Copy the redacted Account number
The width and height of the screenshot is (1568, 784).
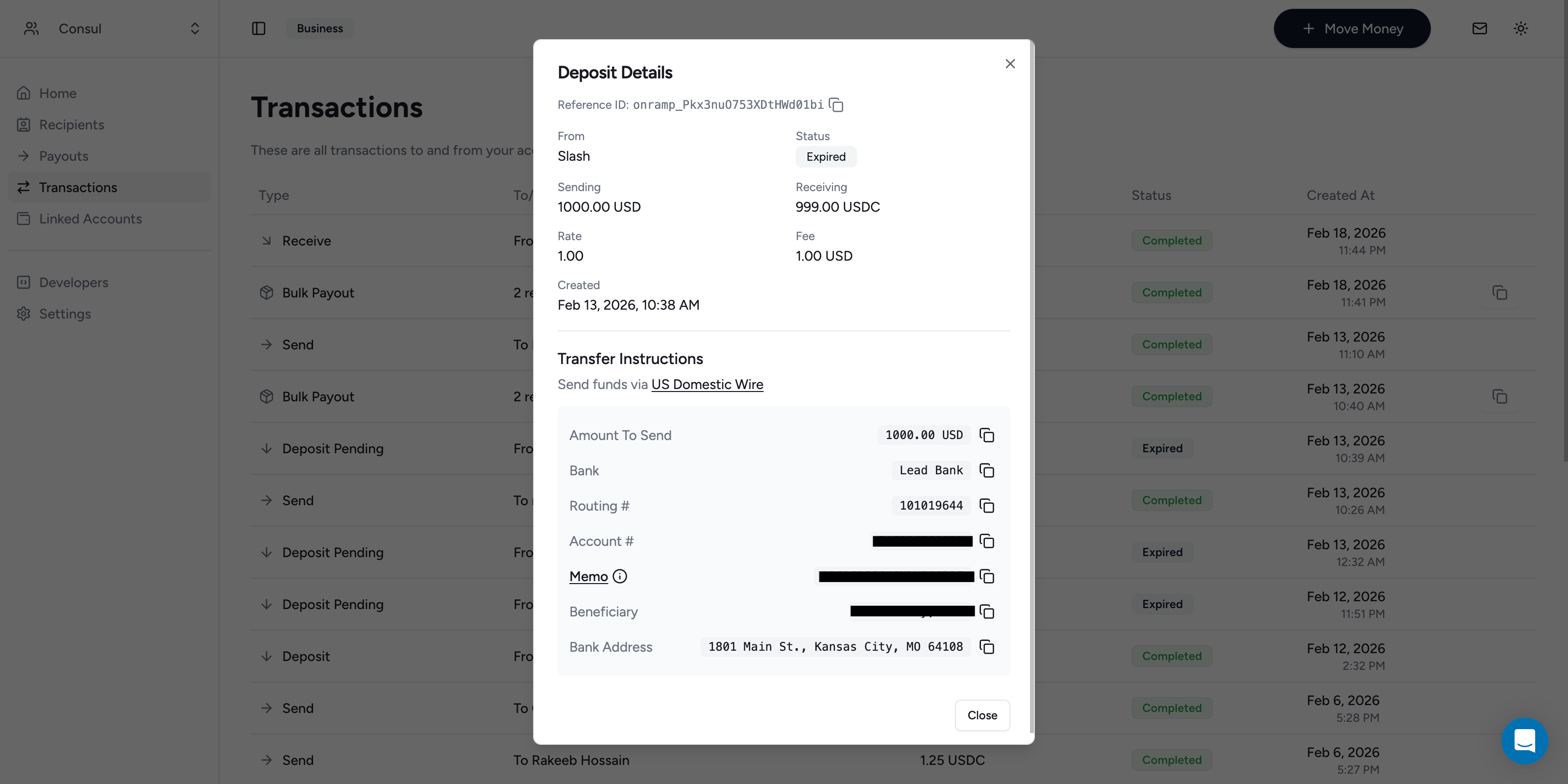pos(986,541)
